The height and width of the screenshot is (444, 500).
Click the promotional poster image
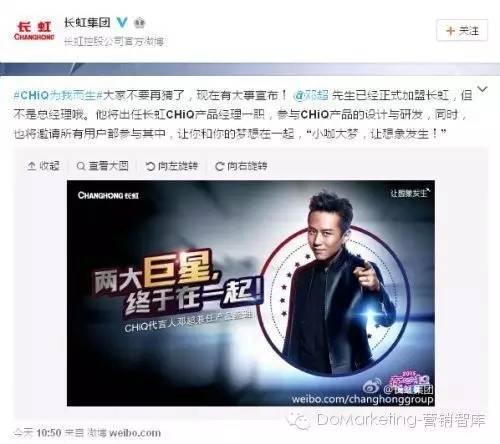(x=251, y=293)
